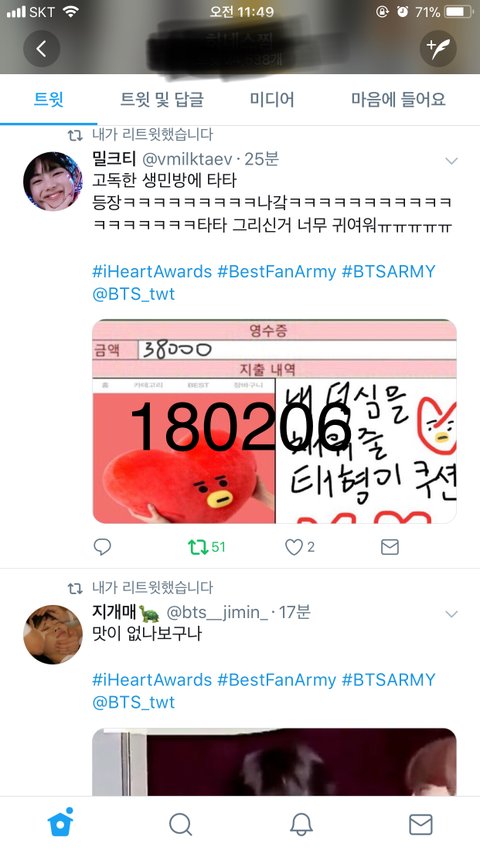Screen dimensions: 480x853
Task: Switch to the 트윗 및 답글 tab
Action: point(162,100)
